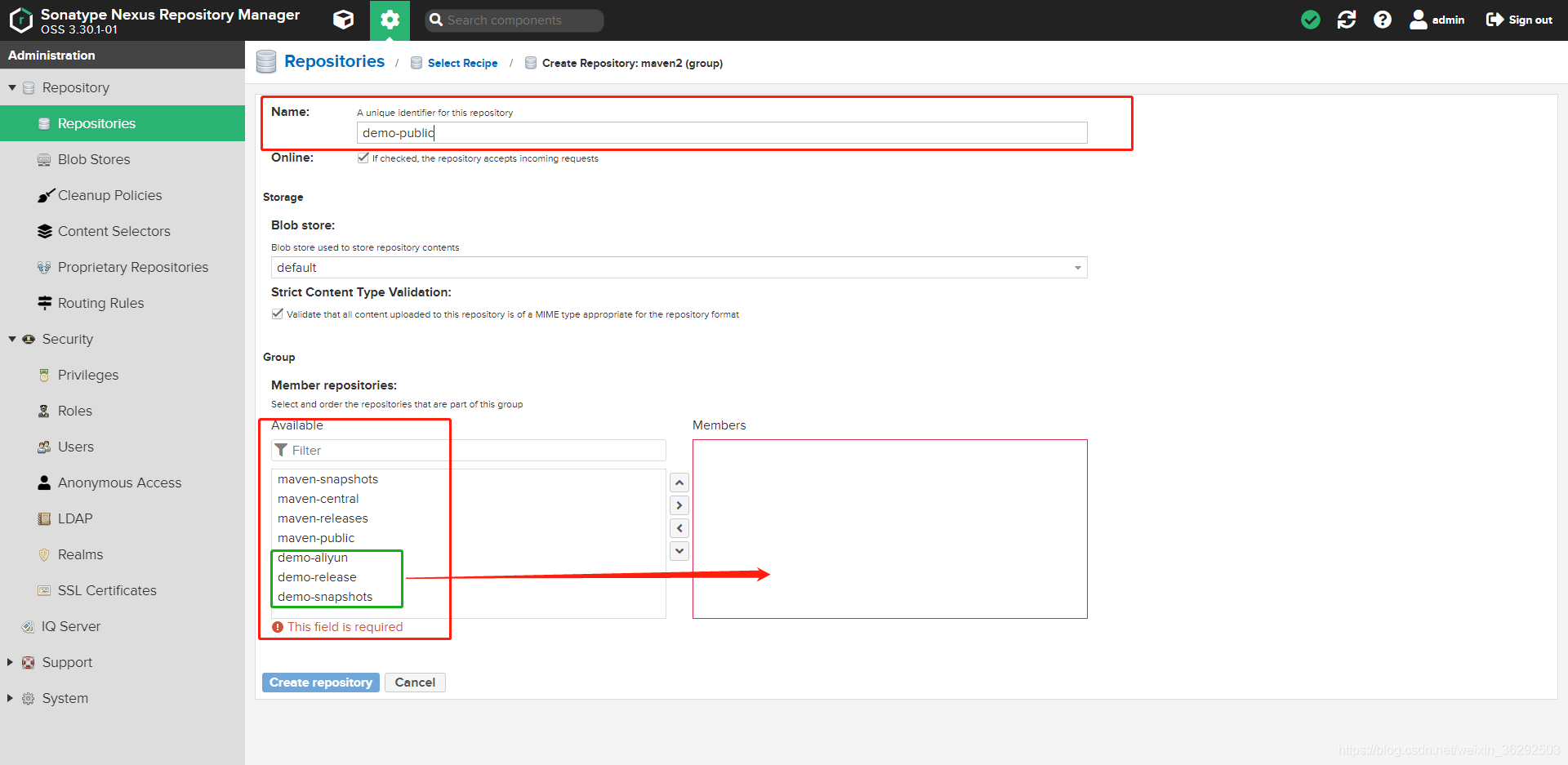
Task: Open LDAP in the sidebar
Action: pyautogui.click(x=122, y=518)
